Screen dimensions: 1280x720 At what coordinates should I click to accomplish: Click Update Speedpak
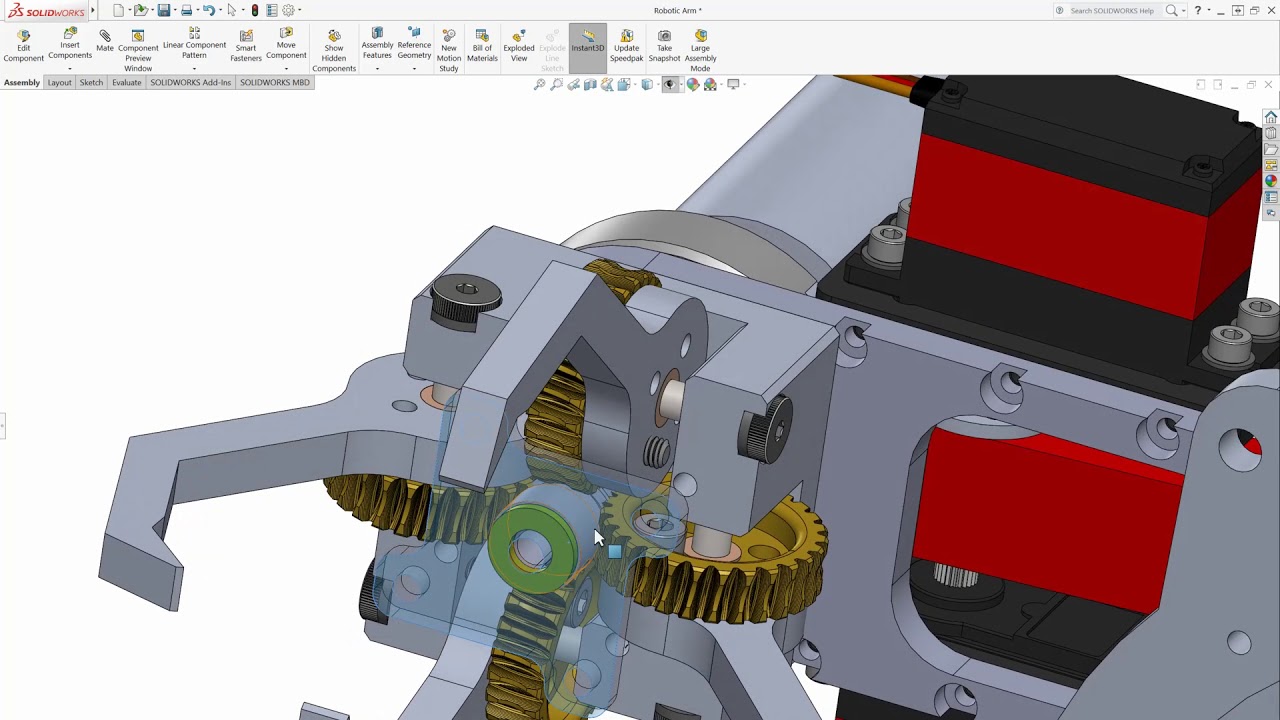click(627, 46)
